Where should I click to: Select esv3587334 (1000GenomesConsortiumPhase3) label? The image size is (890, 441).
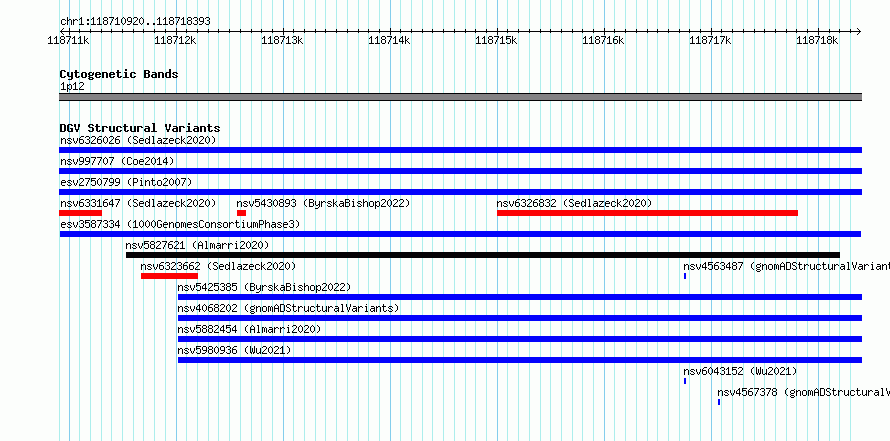180,224
